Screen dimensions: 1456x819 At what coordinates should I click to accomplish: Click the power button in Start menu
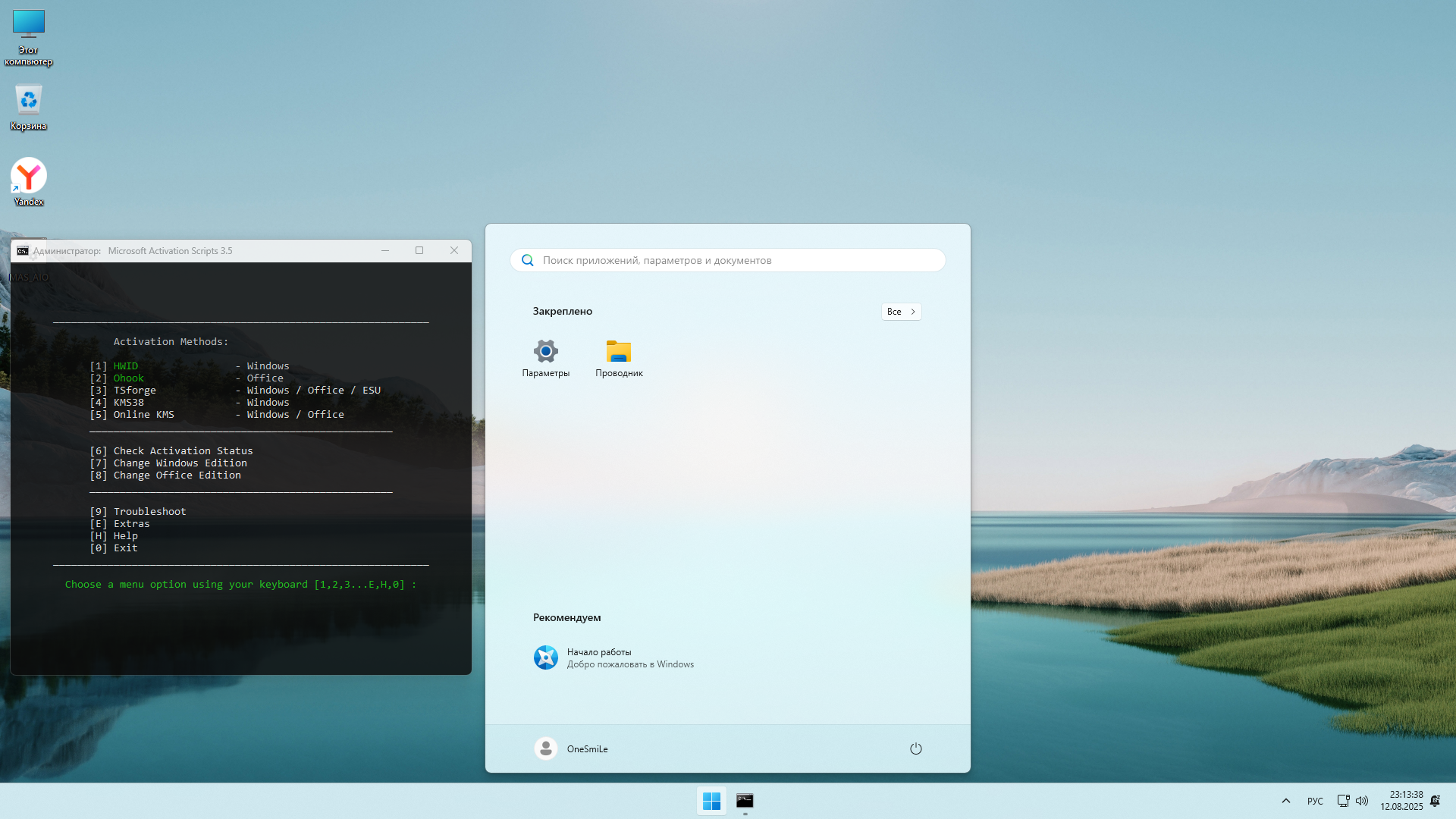915,748
